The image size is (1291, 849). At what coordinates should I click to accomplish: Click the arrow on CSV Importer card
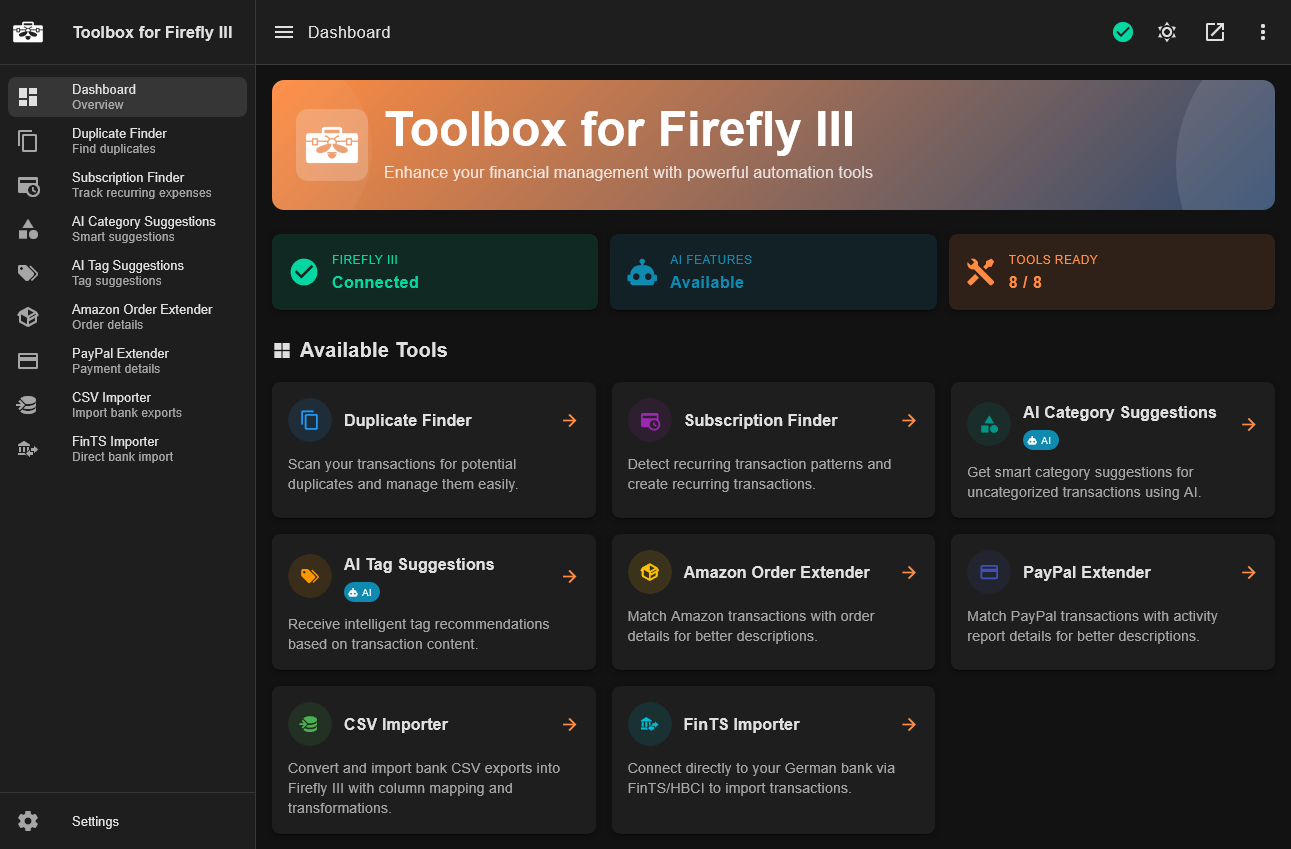570,724
